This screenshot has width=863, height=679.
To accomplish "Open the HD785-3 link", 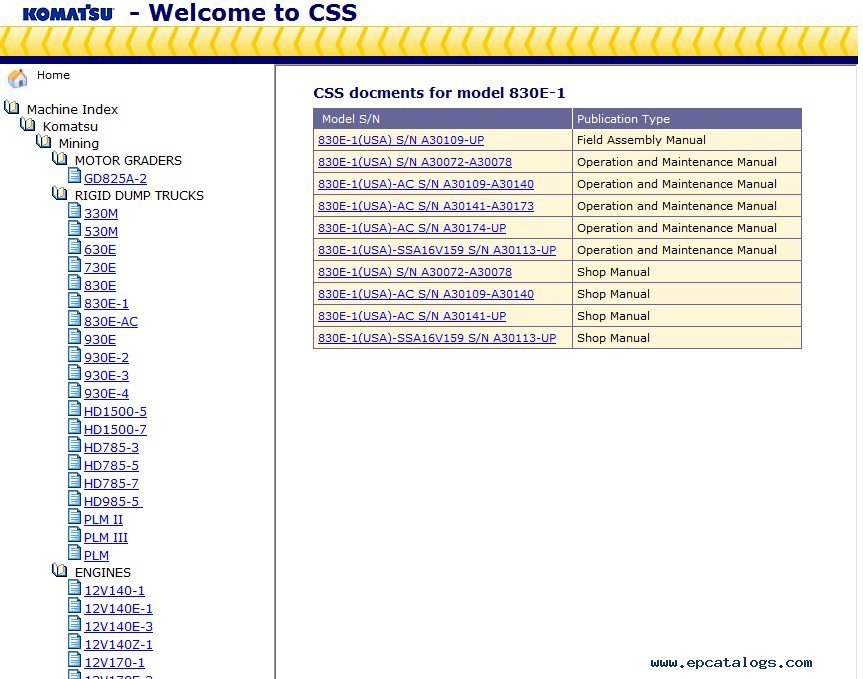I will [111, 448].
